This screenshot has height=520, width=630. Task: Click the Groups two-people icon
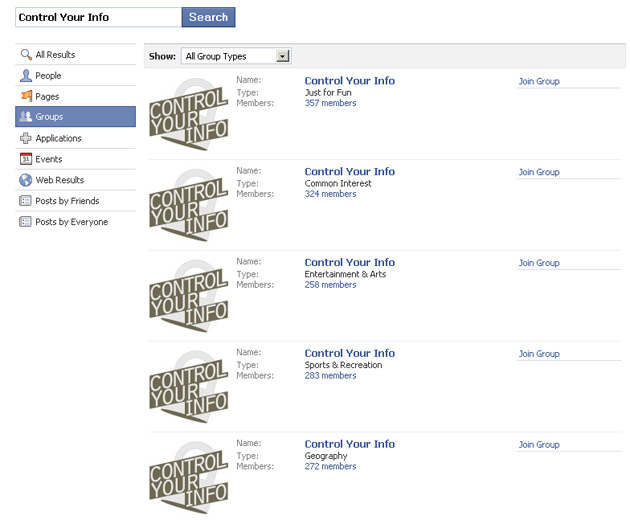26,117
